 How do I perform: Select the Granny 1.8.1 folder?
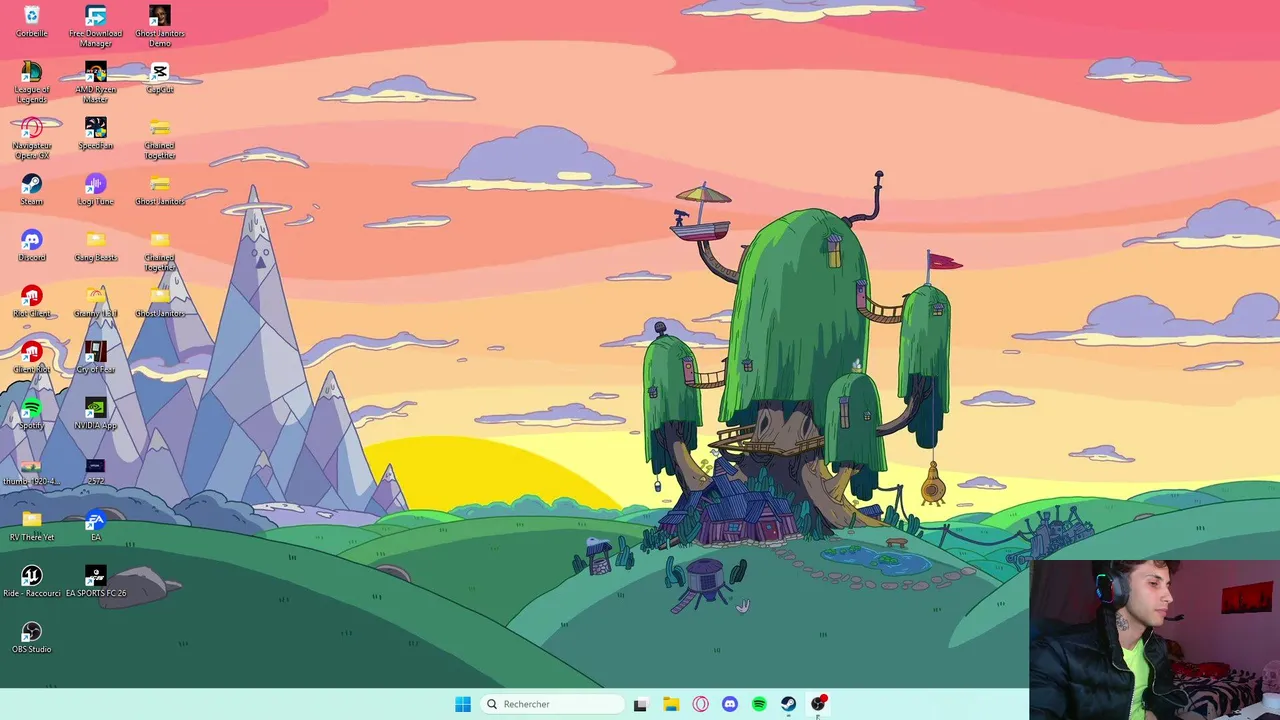(96, 301)
